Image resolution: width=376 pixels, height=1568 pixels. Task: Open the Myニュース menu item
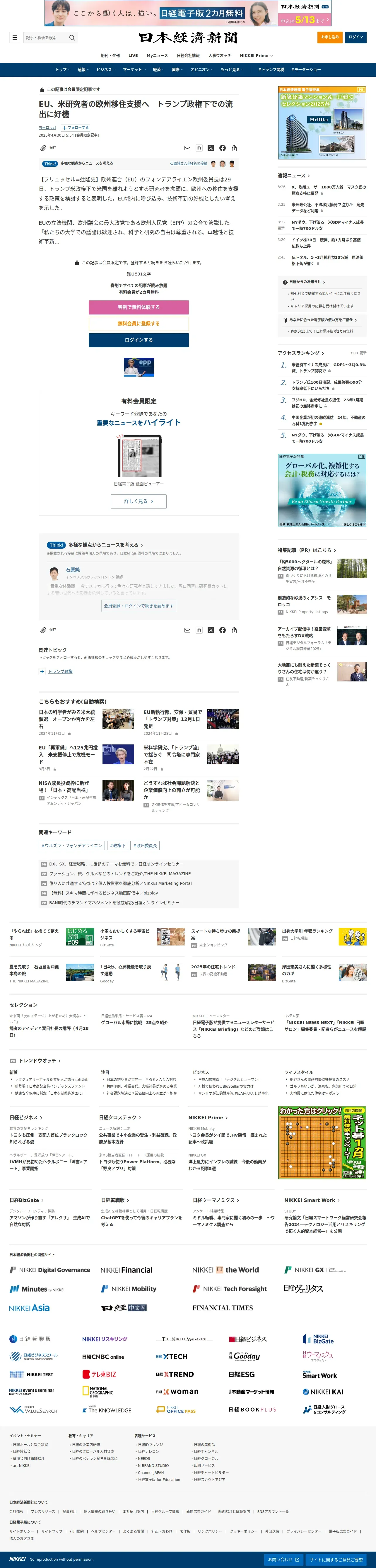coord(157,55)
